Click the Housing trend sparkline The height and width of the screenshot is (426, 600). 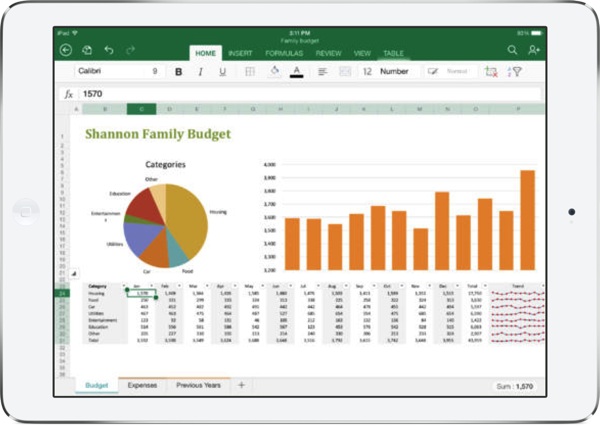[x=518, y=294]
